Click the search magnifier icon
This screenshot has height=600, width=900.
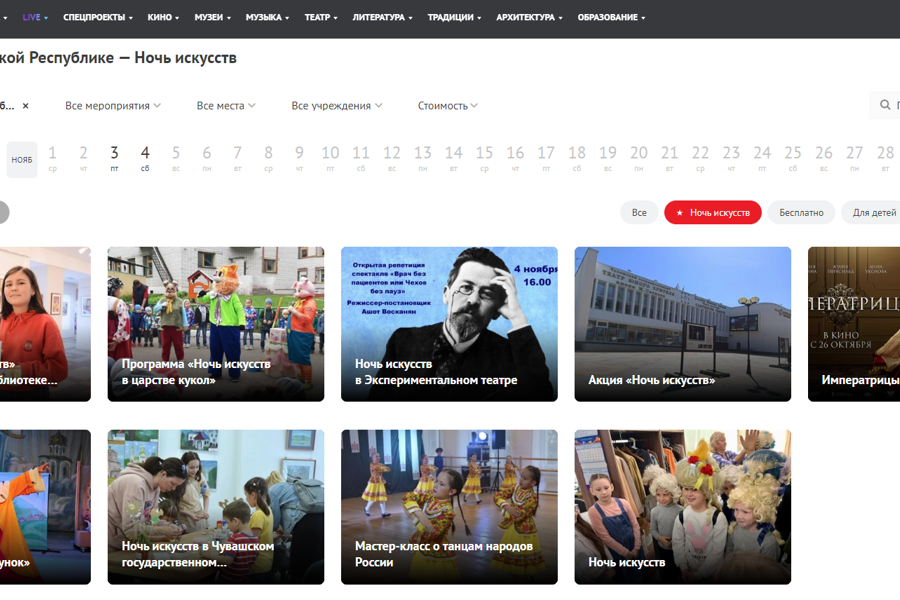tap(885, 104)
